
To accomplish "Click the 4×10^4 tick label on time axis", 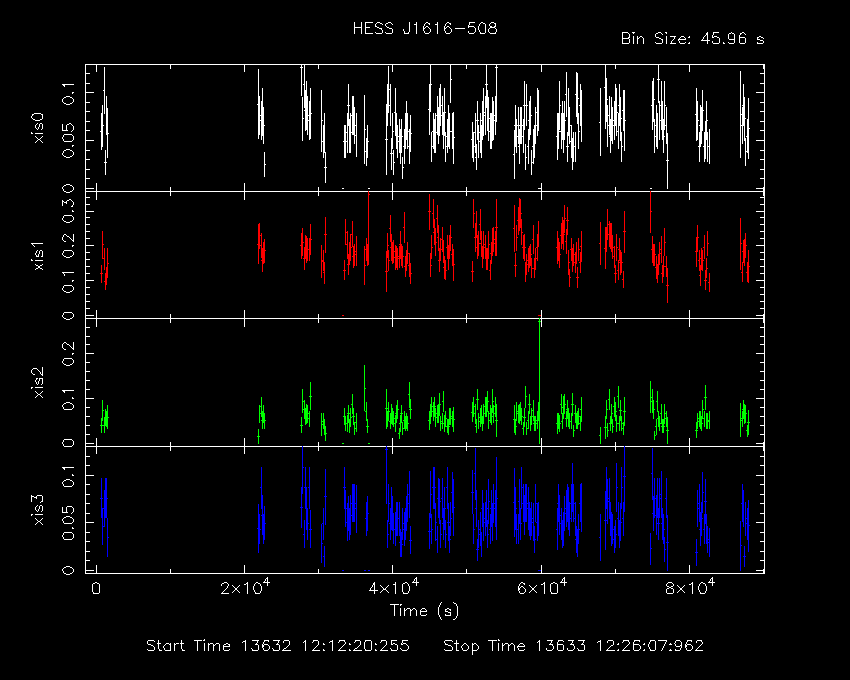I will pyautogui.click(x=393, y=586).
